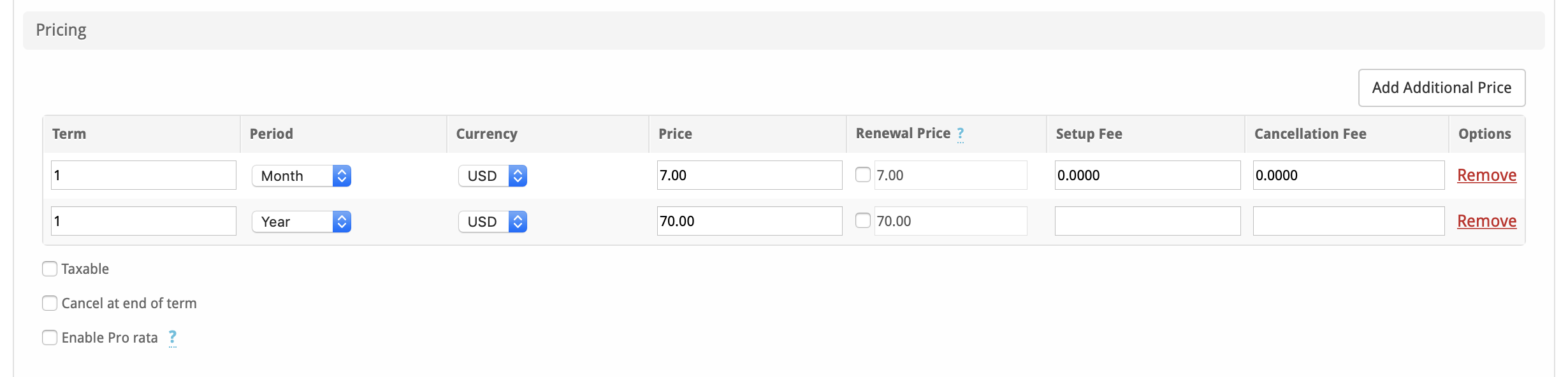The width and height of the screenshot is (1568, 377).
Task: Click the 70.00 price input field
Action: coord(749,221)
